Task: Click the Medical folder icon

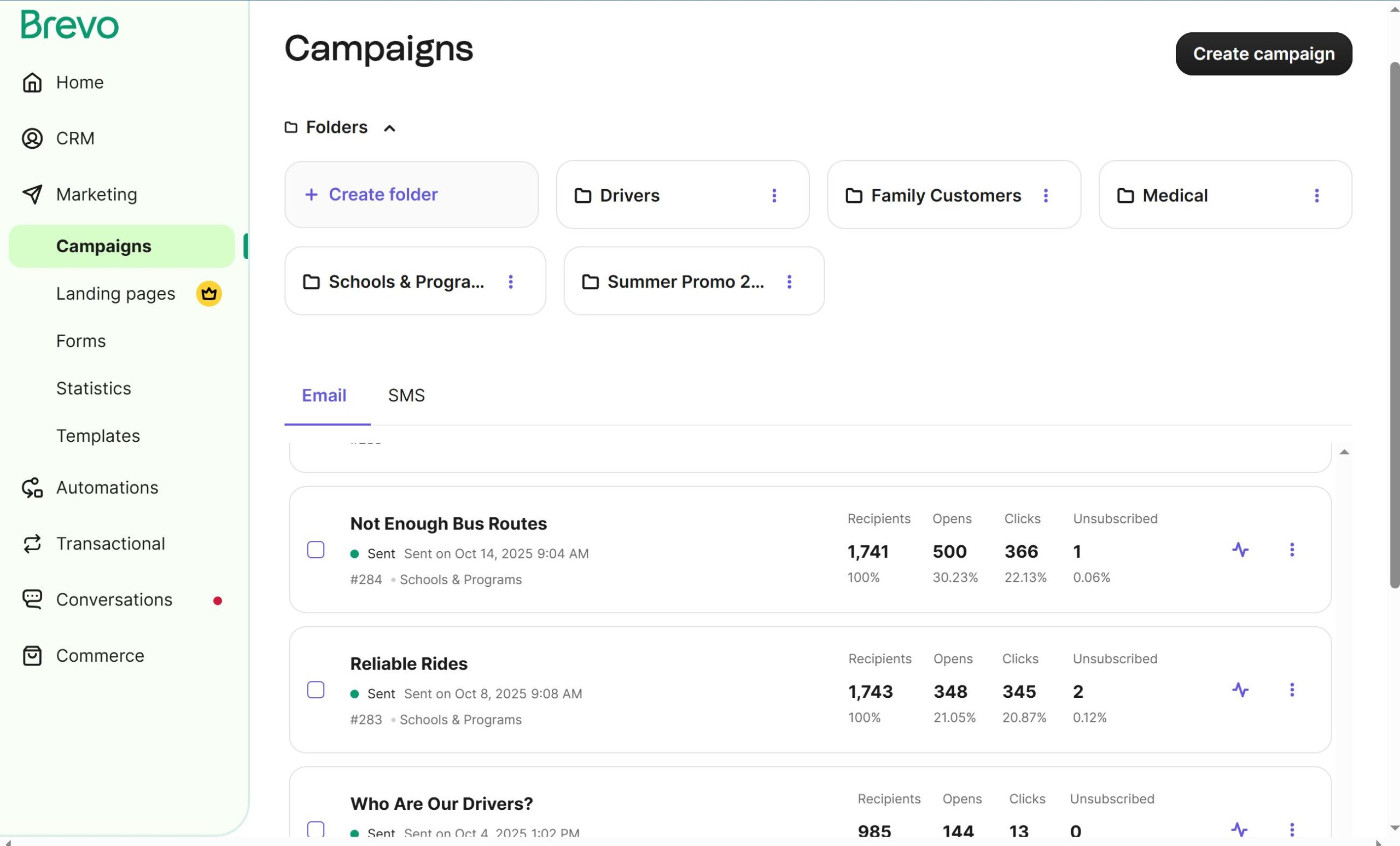Action: tap(1125, 195)
